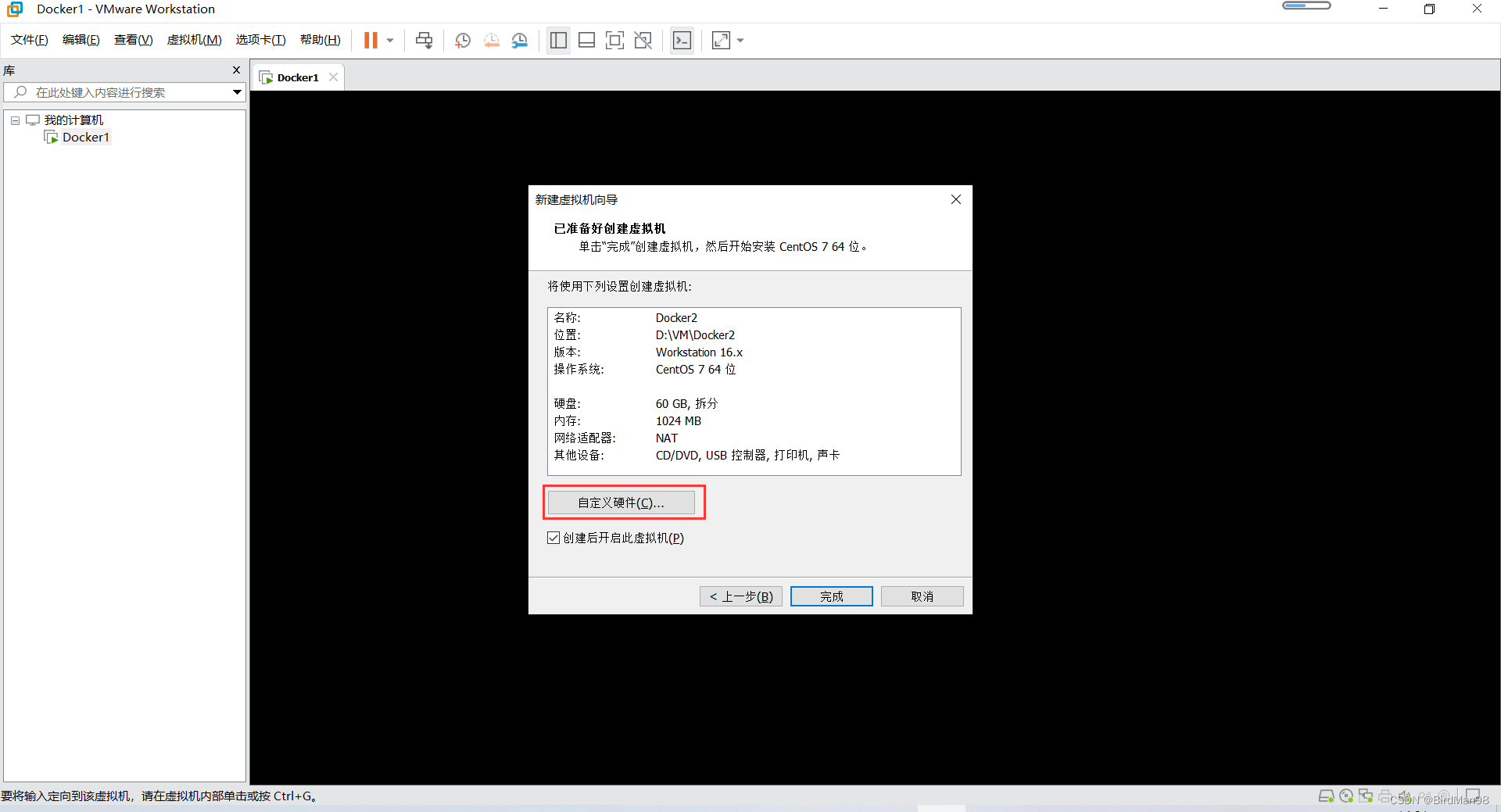Pause the virtual machine with orange button
The height and width of the screenshot is (812, 1501).
pos(371,40)
